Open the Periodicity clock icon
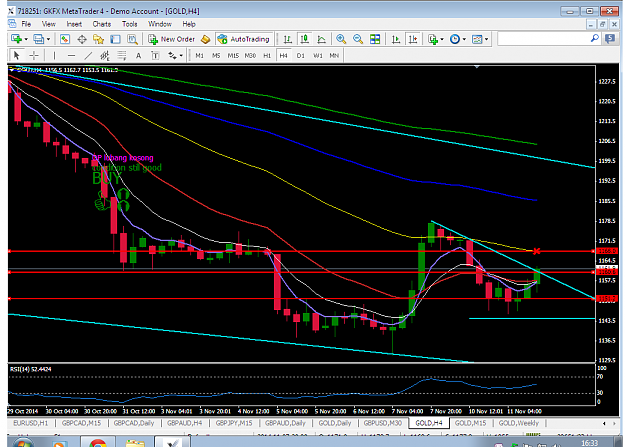625x447 pixels. pyautogui.click(x=455, y=39)
